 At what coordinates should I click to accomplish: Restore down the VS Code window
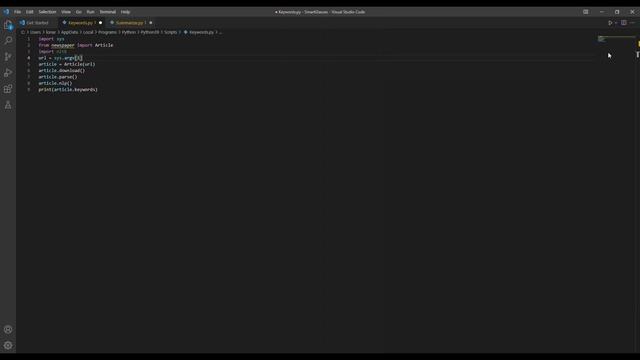(617, 12)
